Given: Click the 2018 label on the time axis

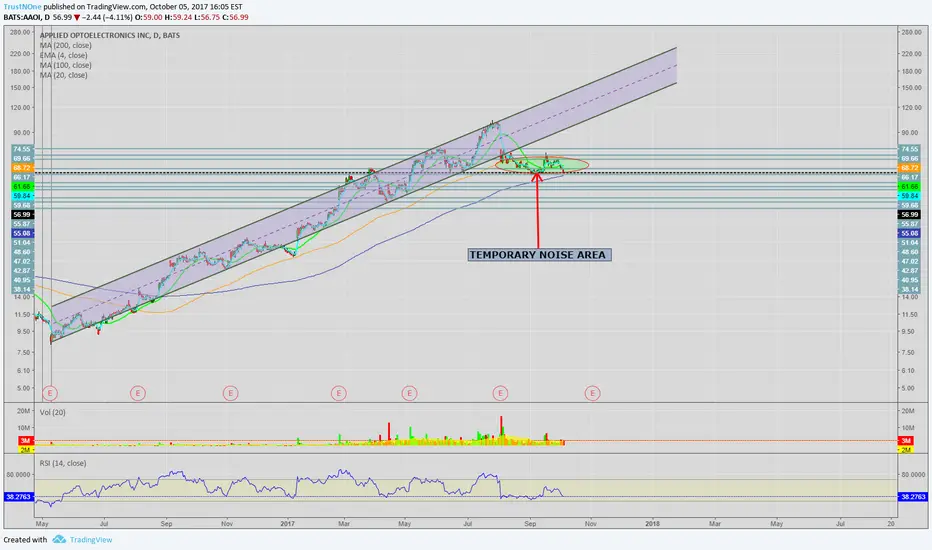Looking at the screenshot, I should pyautogui.click(x=652, y=524).
